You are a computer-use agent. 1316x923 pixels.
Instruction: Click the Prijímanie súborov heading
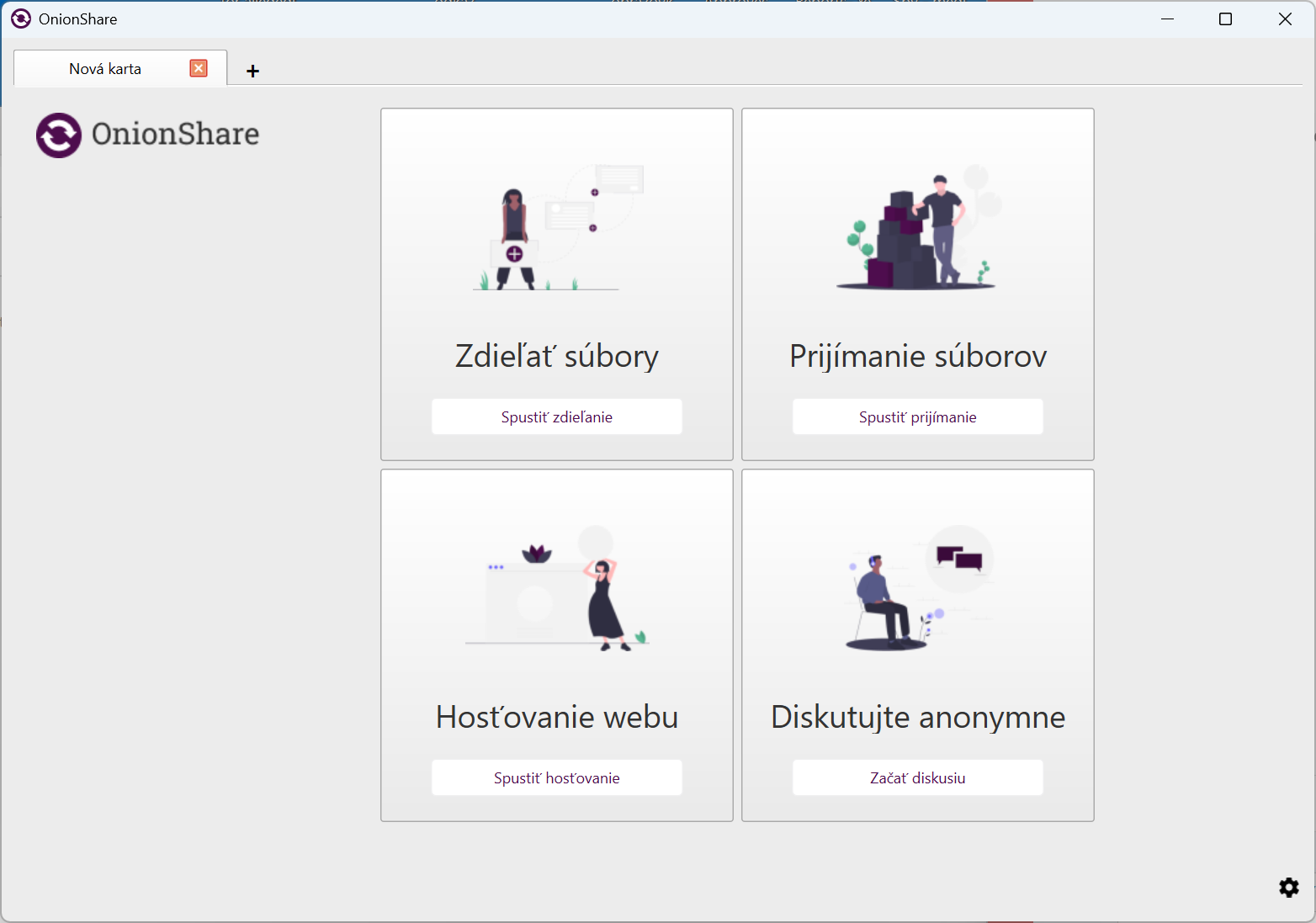coord(917,356)
